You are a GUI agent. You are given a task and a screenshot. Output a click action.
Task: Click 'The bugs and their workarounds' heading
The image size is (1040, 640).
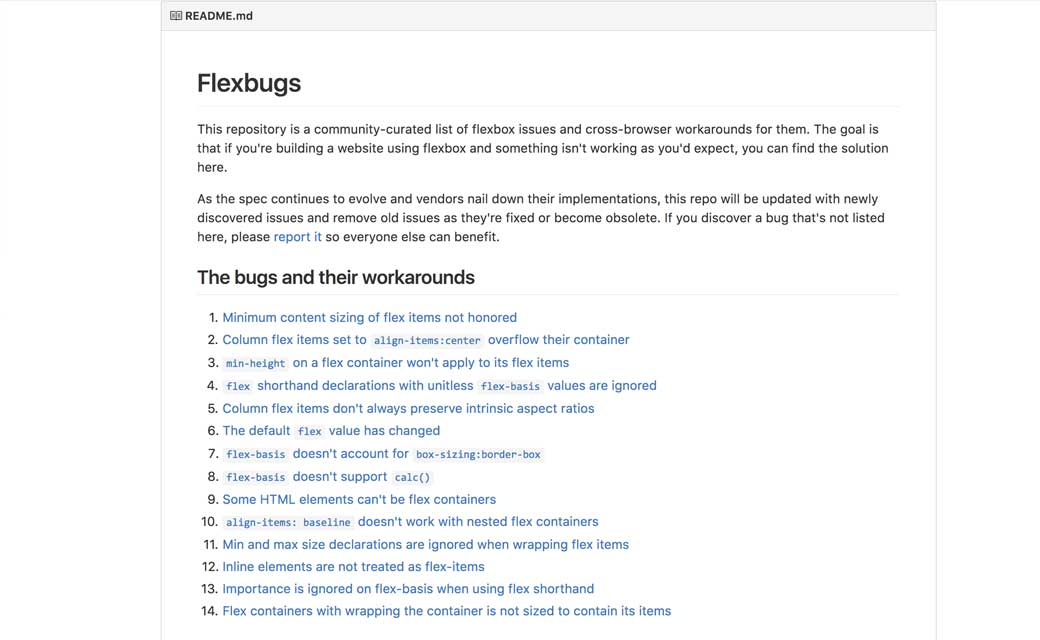(336, 278)
